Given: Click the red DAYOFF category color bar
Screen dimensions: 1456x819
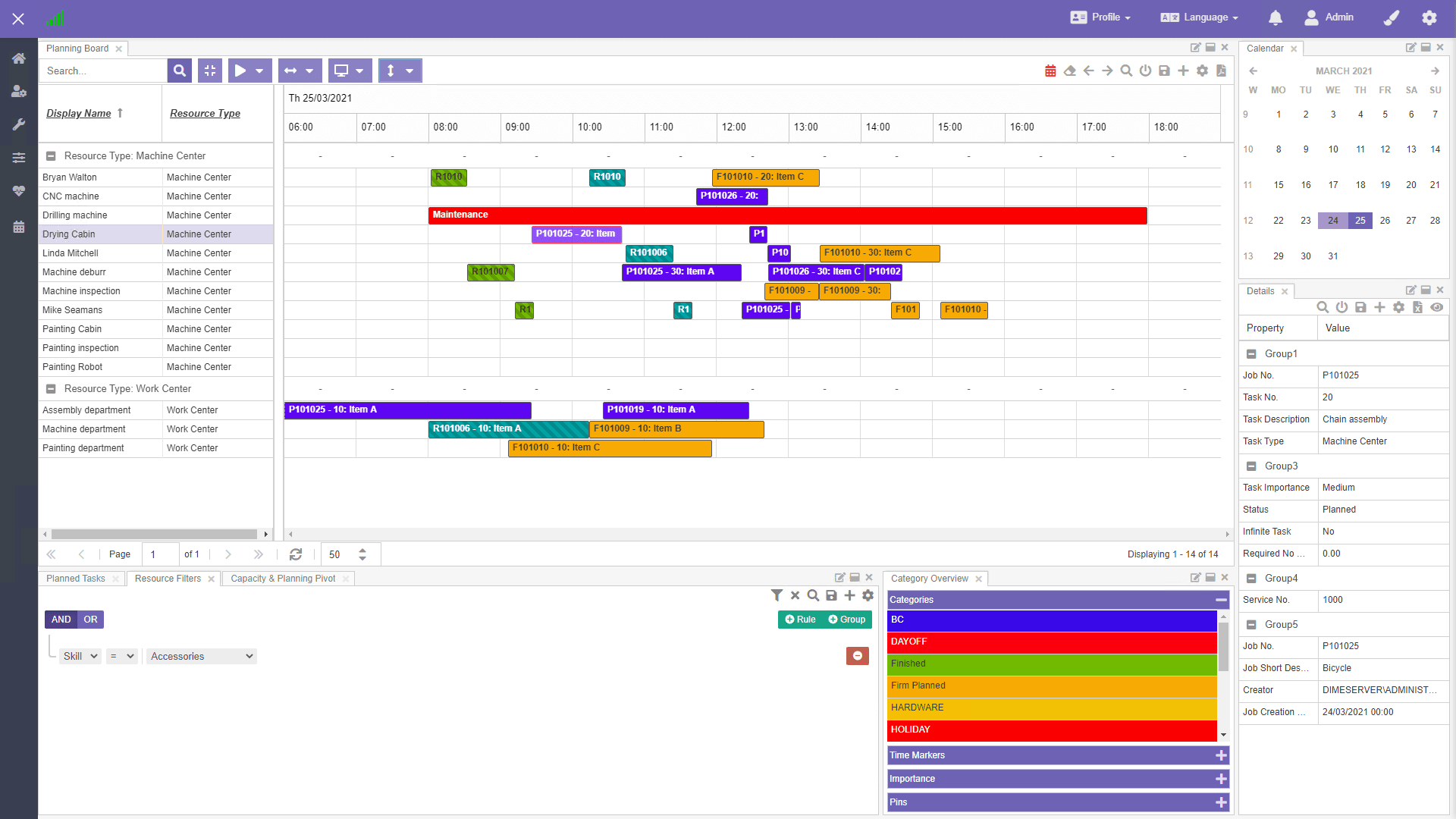Looking at the screenshot, I should (1050, 642).
